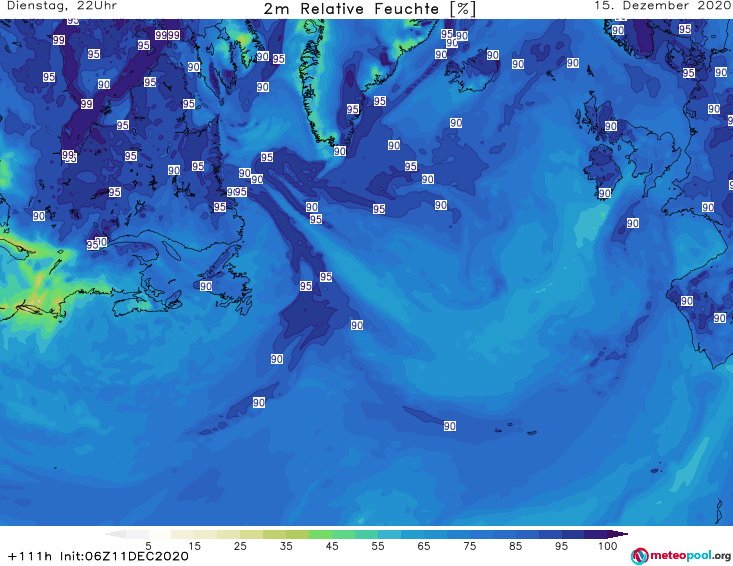Viewport: 733px width, 566px height.
Task: Click the meteopool.org logo
Action: pyautogui.click(x=681, y=556)
